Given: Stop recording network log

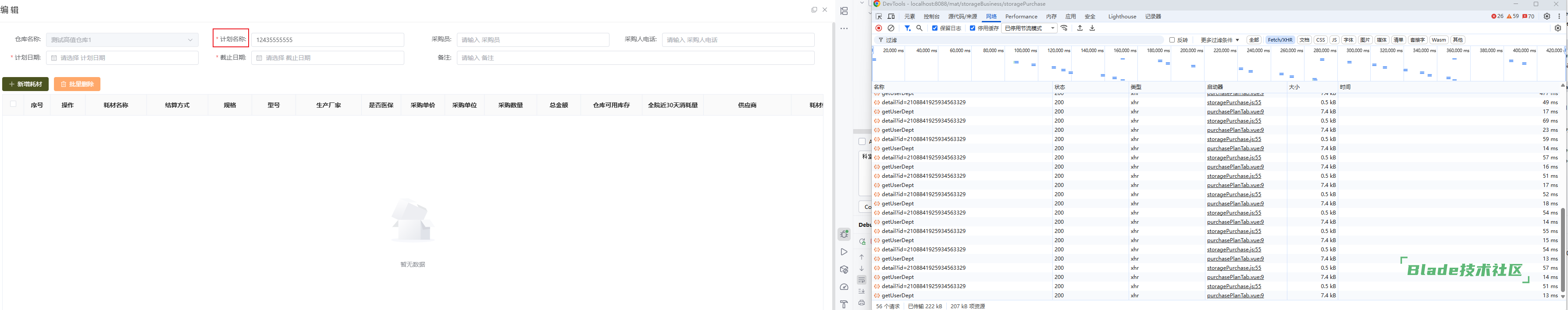Looking at the screenshot, I should 878,28.
